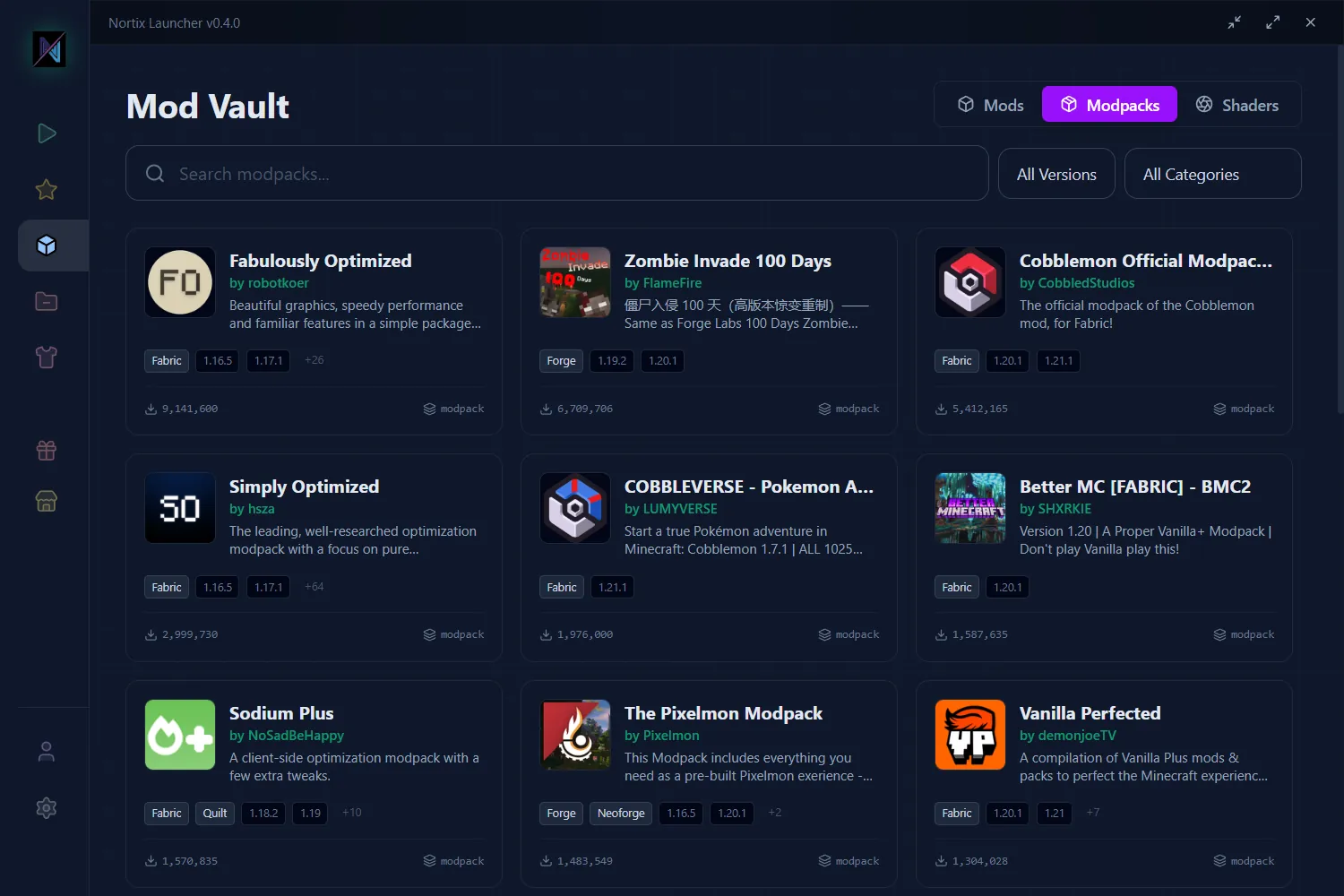Click the play icon in sidebar
The height and width of the screenshot is (896, 1344).
click(x=47, y=134)
